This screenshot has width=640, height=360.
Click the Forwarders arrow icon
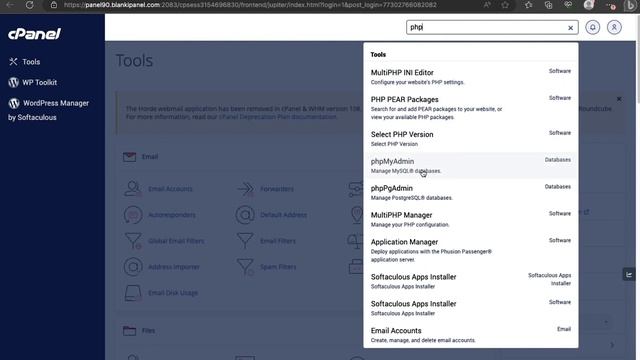(x=245, y=189)
